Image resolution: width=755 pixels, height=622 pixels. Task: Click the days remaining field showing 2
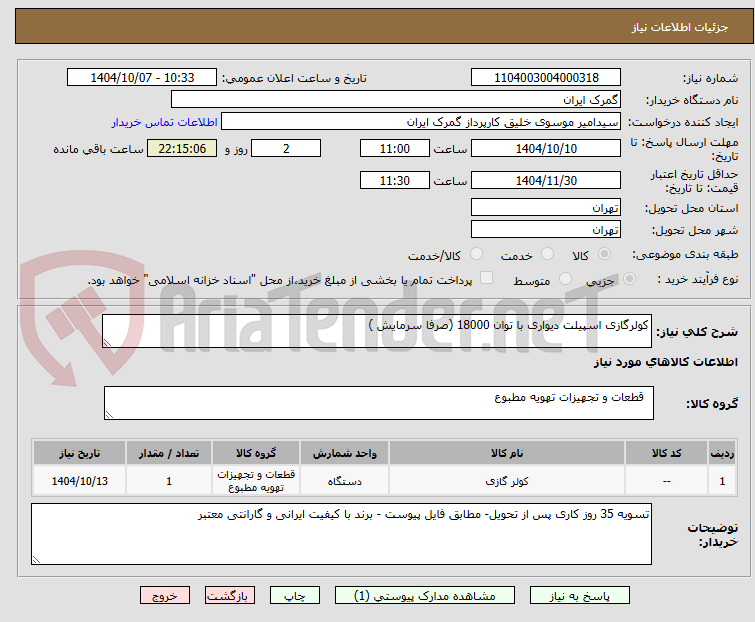pyautogui.click(x=286, y=148)
